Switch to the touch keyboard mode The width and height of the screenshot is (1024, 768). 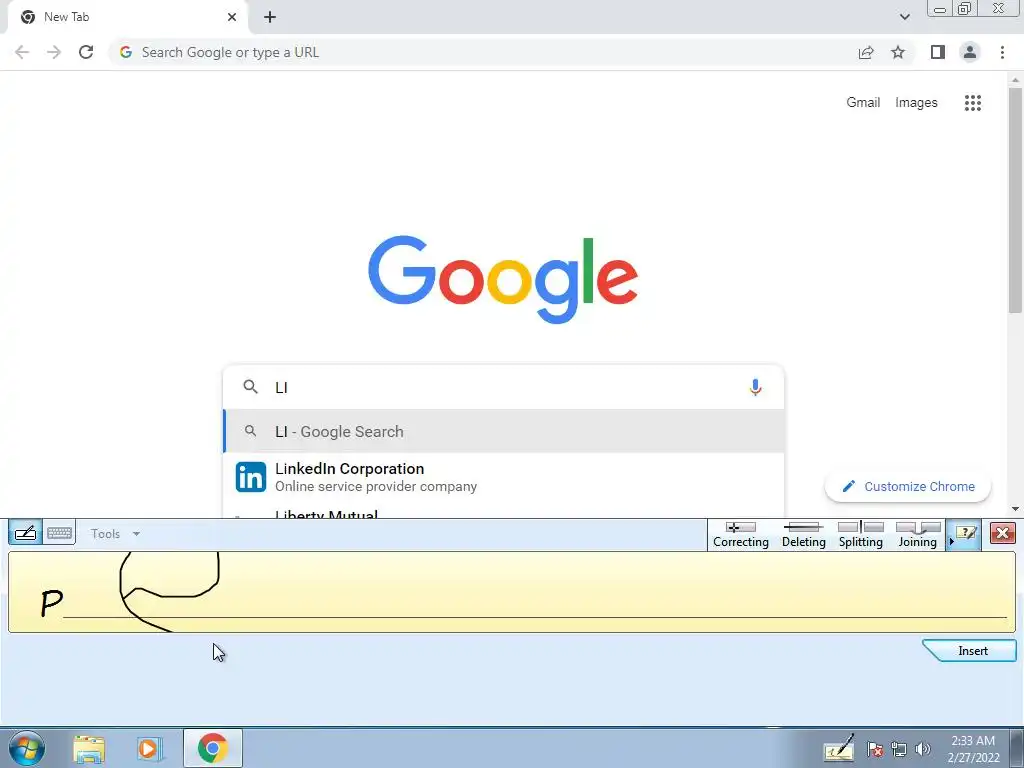pyautogui.click(x=59, y=533)
